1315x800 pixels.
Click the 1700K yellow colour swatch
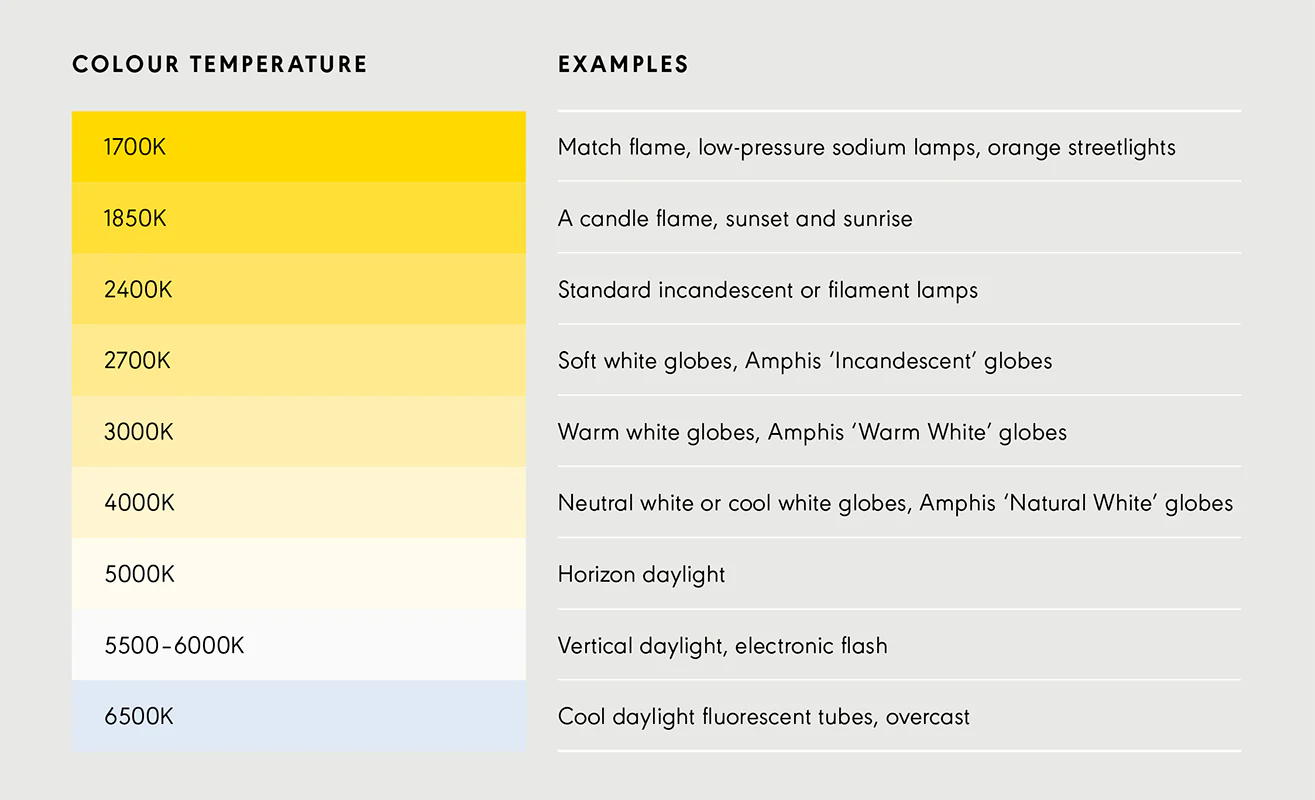pos(299,146)
